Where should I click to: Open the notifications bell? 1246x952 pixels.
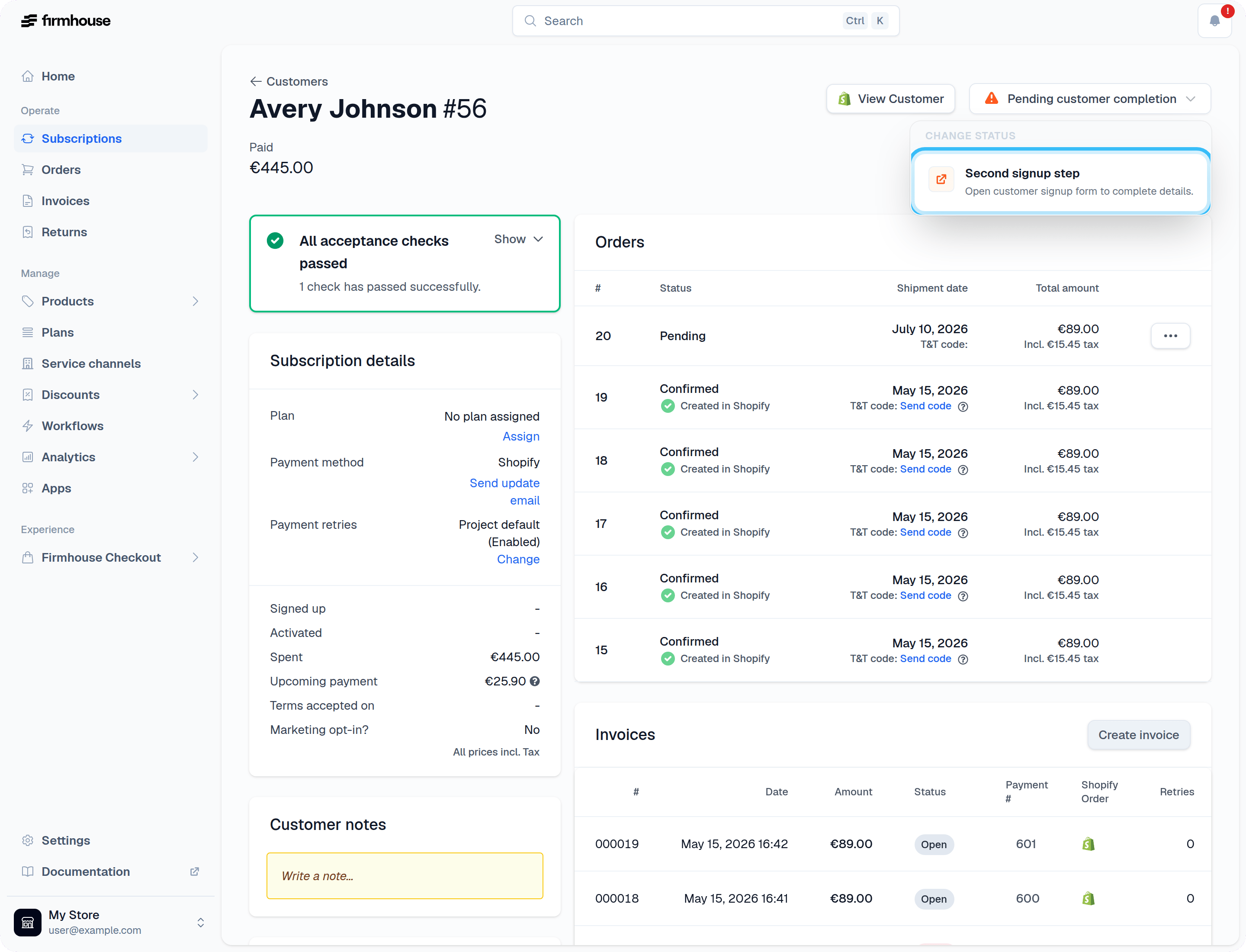[1214, 21]
